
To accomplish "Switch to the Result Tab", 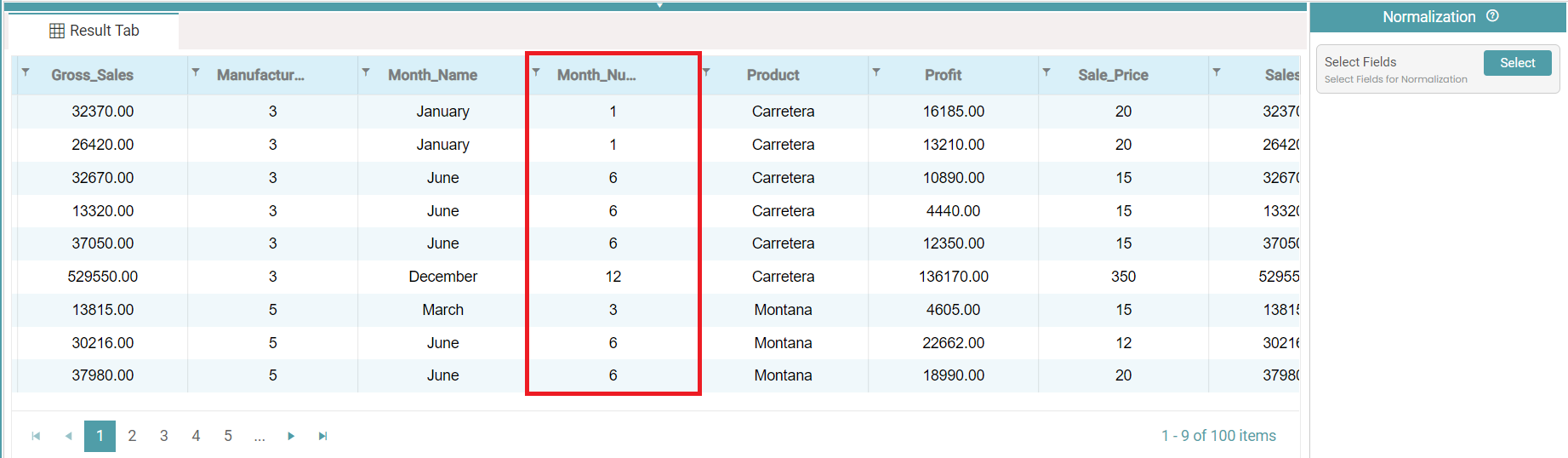I will tap(94, 31).
